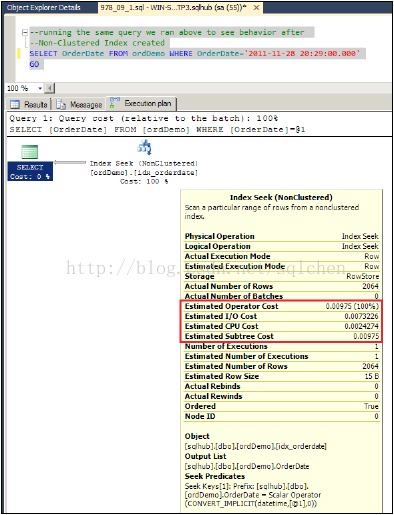Open the Messages tab
The width and height of the screenshot is (394, 515).
point(79,105)
